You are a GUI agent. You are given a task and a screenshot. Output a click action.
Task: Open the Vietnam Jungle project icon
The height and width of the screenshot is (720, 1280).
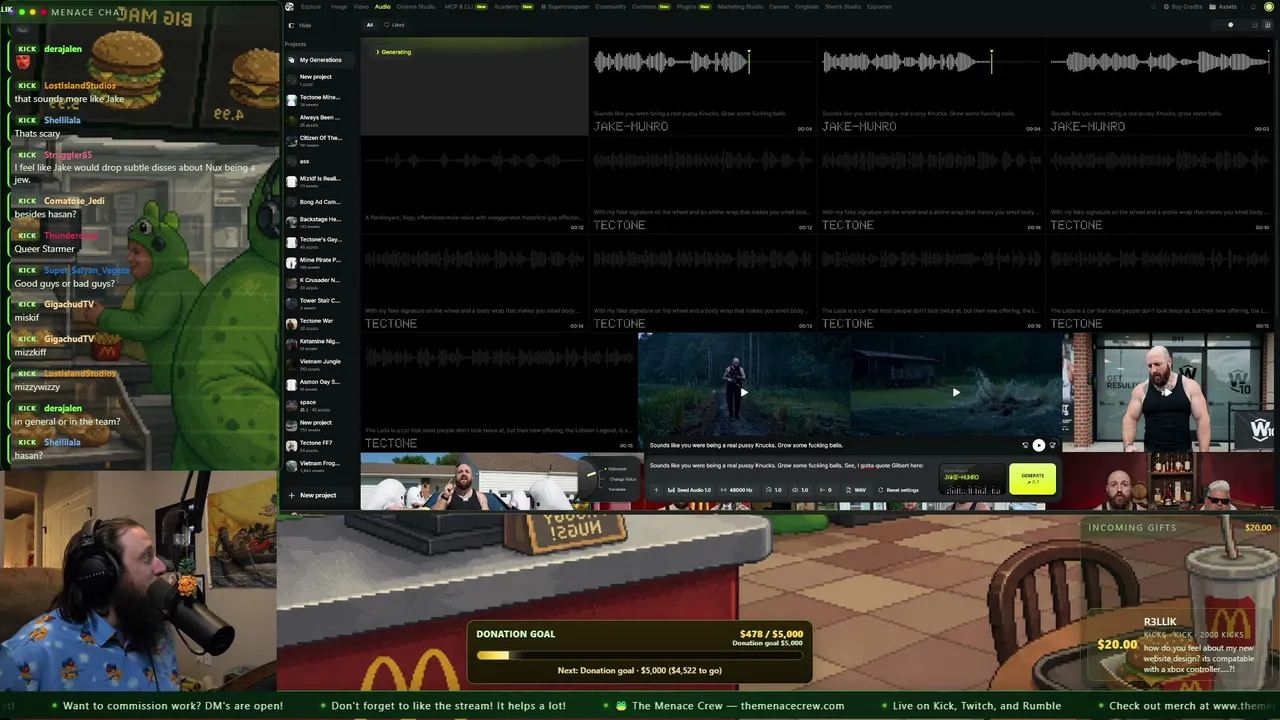(292, 363)
